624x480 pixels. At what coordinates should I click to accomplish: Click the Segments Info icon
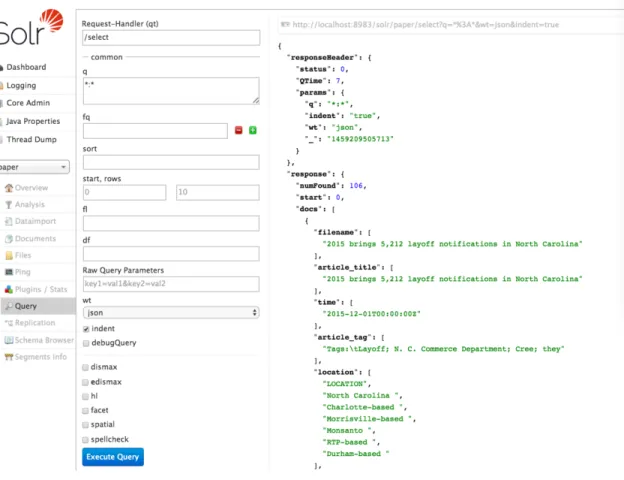click(x=9, y=357)
